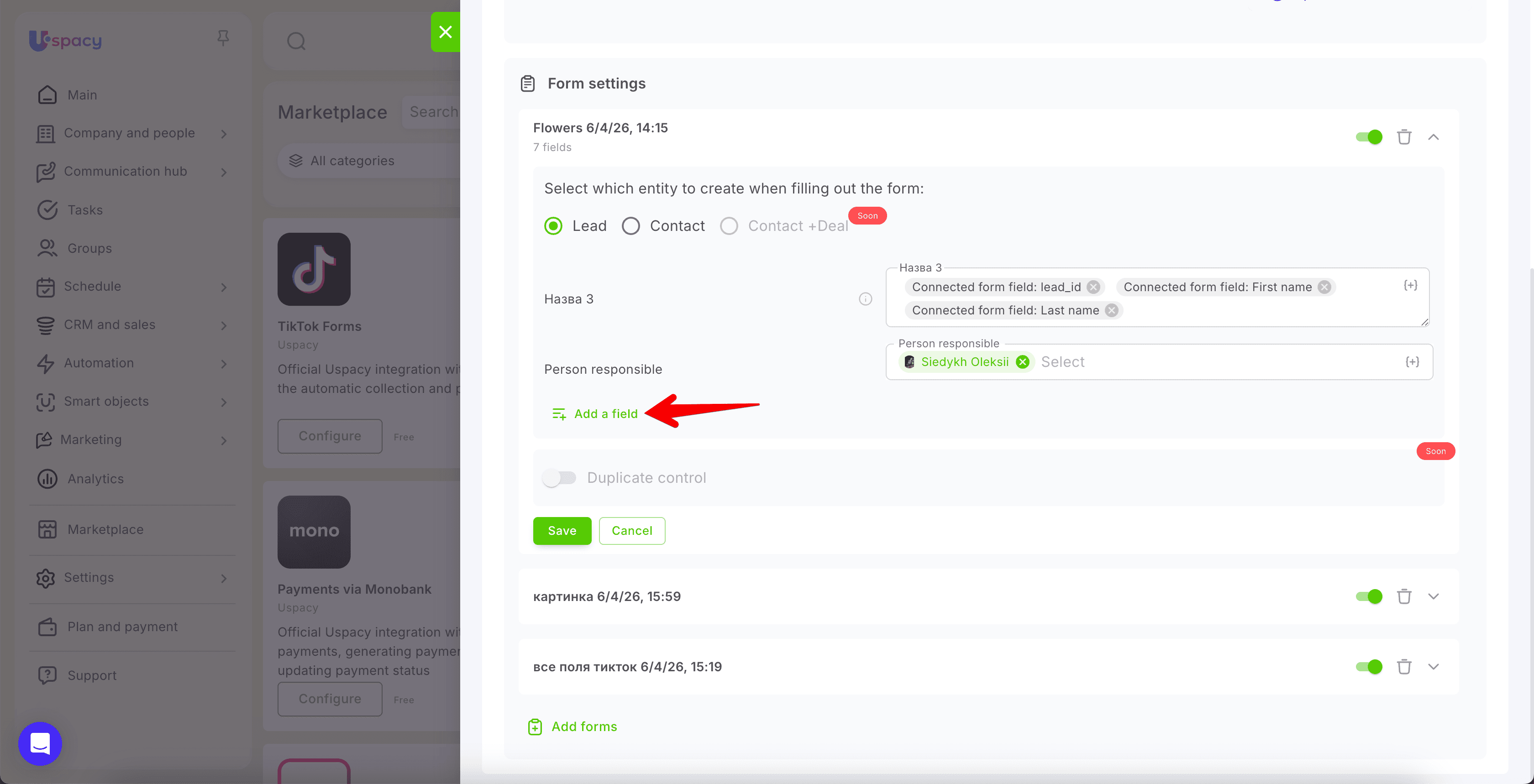Select the Contact +Deal radio button
The height and width of the screenshot is (784, 1534).
[x=729, y=225]
